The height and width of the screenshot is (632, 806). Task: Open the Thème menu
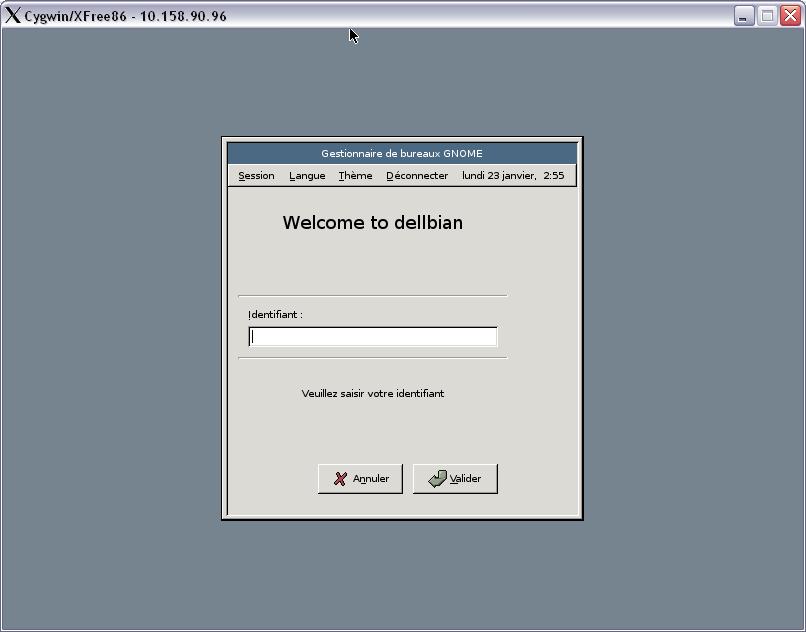[x=355, y=176]
